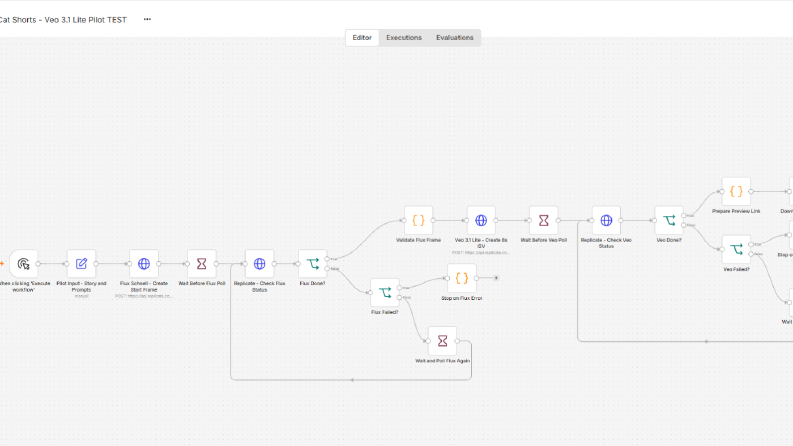
Task: Select Wait and Poll Flux Again node
Action: (443, 341)
